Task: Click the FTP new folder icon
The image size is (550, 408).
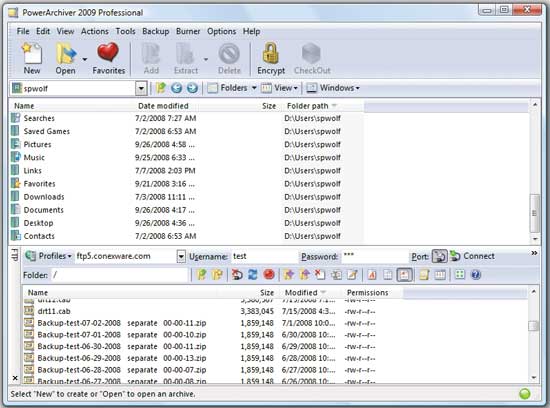Action: coord(217,275)
